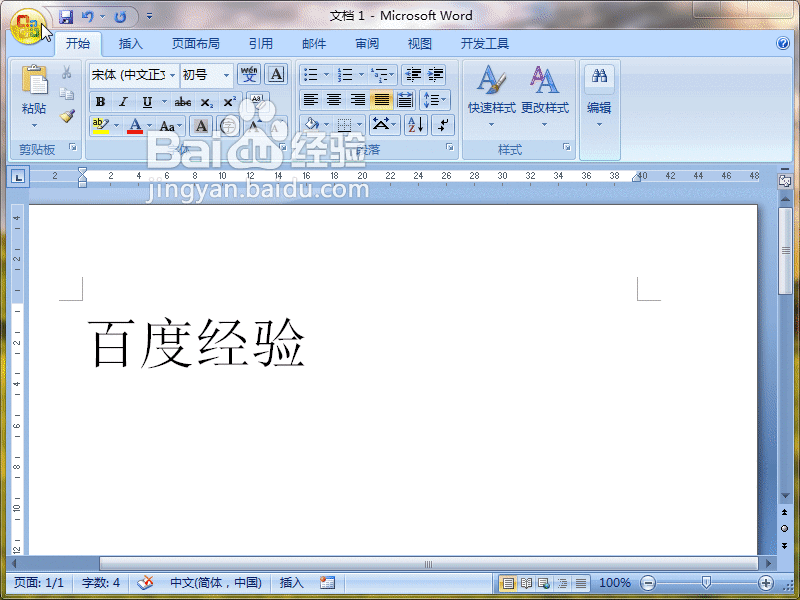Click the macro recording status icon

[x=327, y=582]
